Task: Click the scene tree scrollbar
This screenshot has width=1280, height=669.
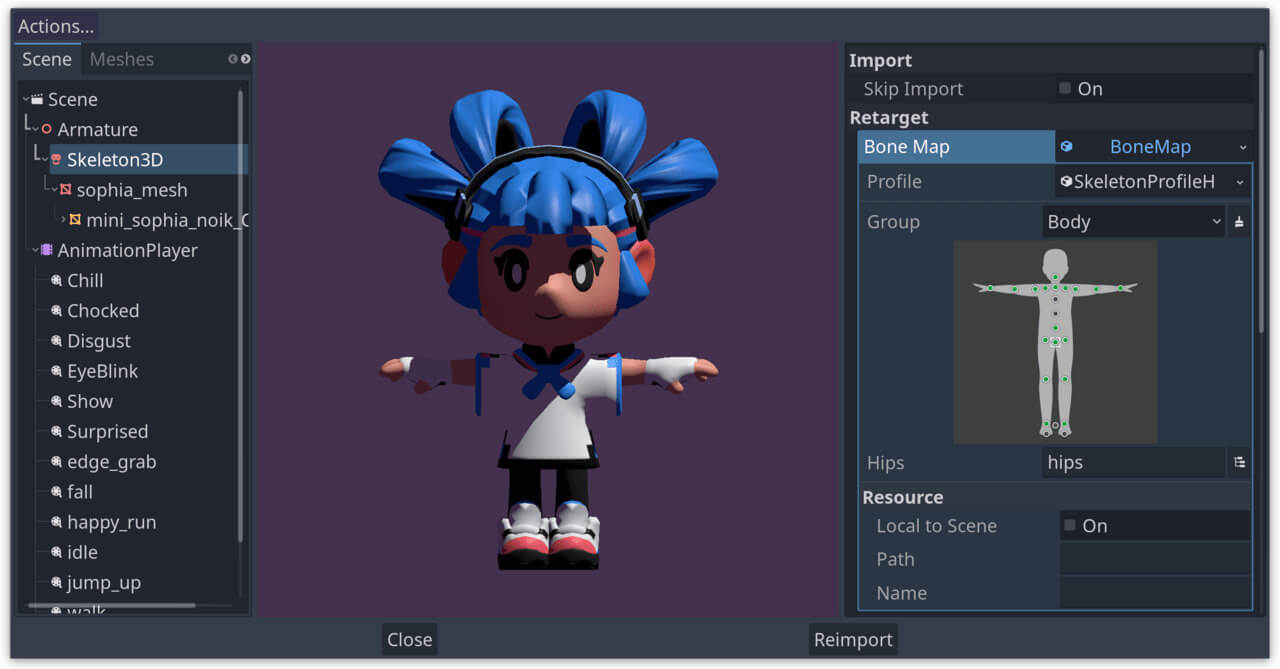Action: click(239, 300)
